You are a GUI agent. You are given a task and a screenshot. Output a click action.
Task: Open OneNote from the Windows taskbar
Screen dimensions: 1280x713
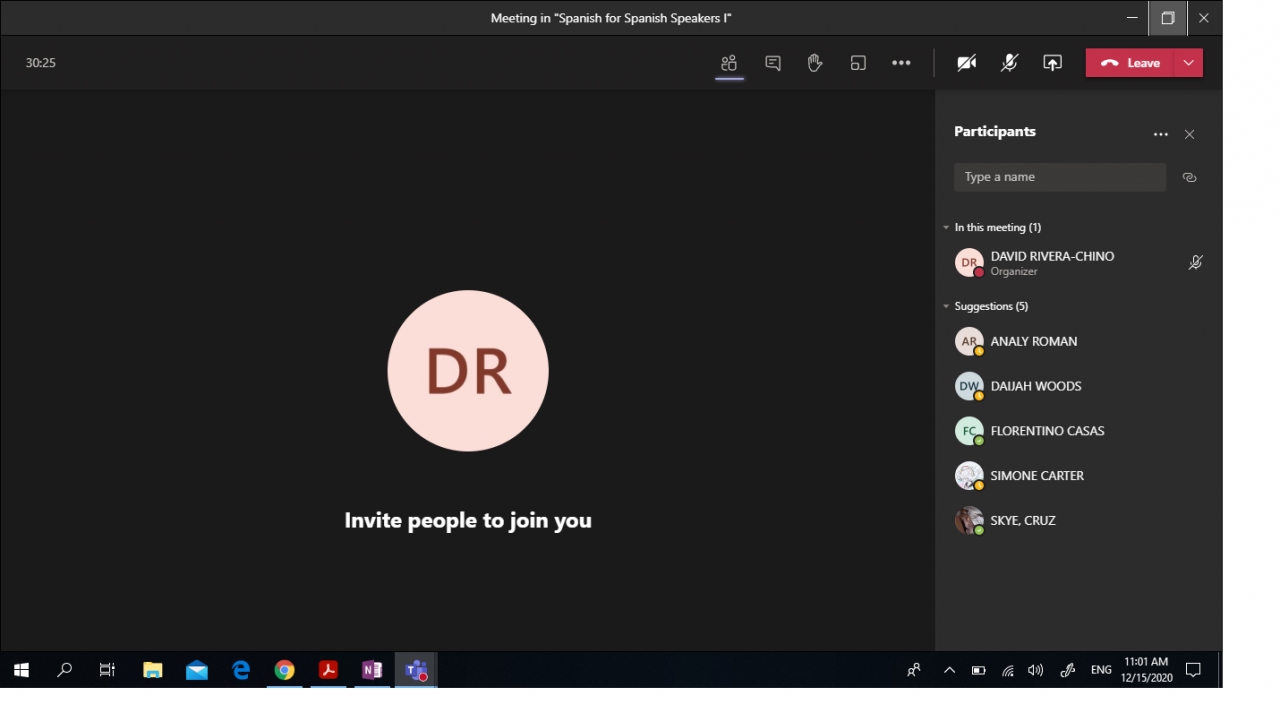pos(372,670)
